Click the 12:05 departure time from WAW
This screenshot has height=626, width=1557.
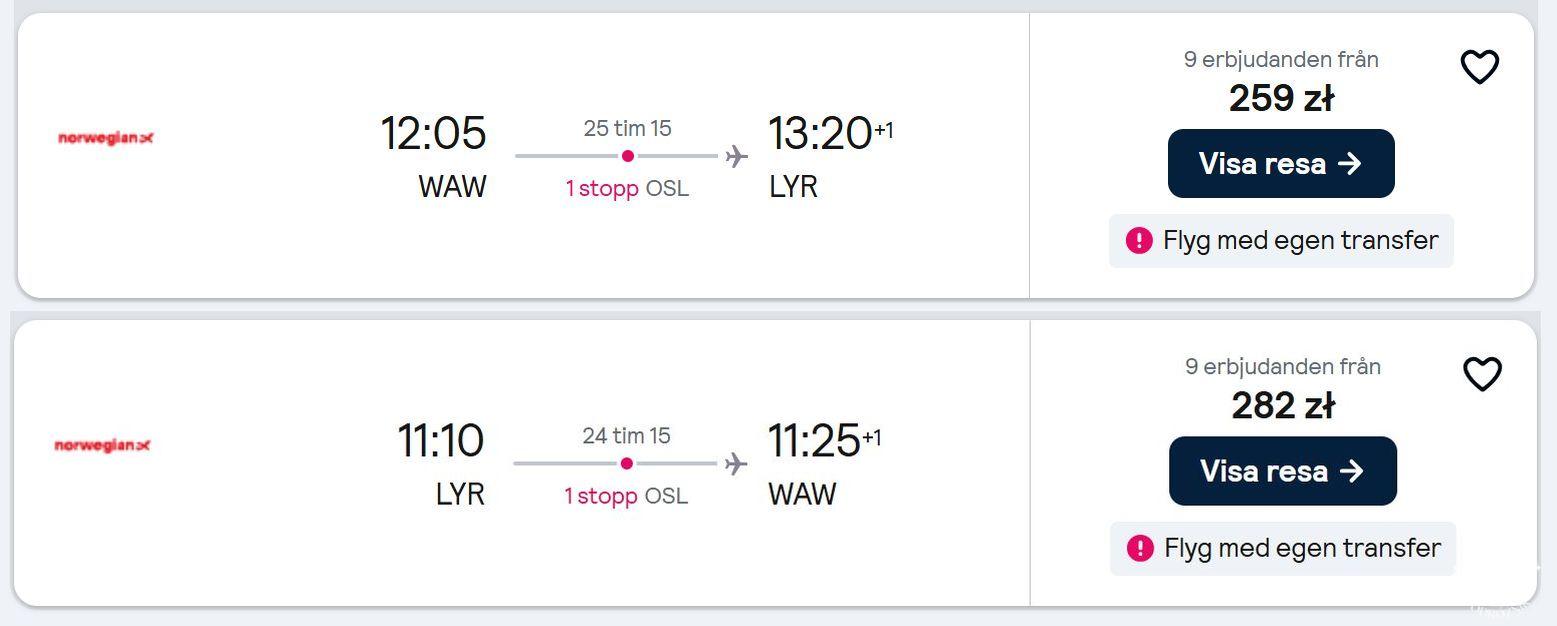433,133
